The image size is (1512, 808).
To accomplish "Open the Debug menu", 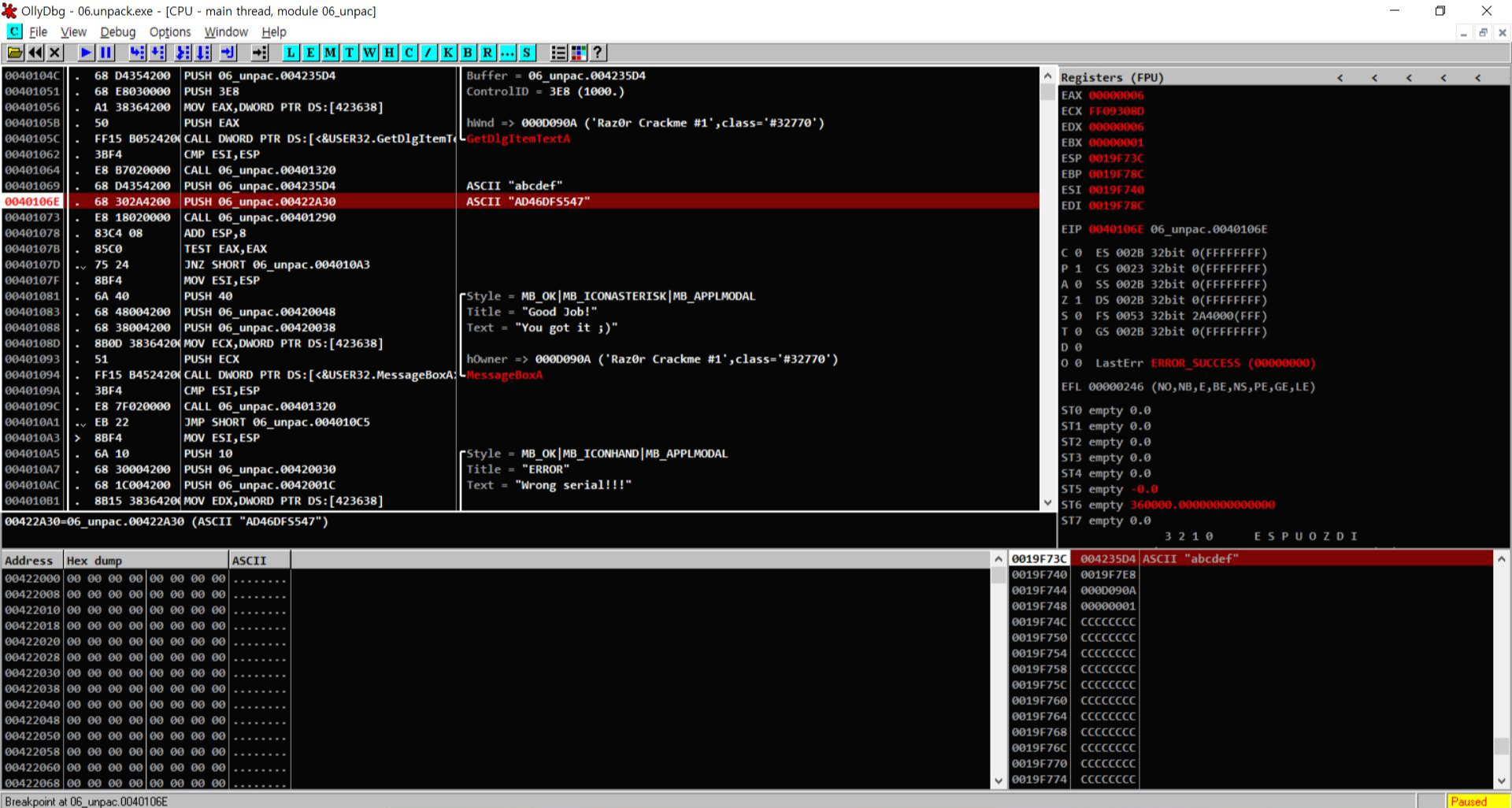I will [x=118, y=32].
